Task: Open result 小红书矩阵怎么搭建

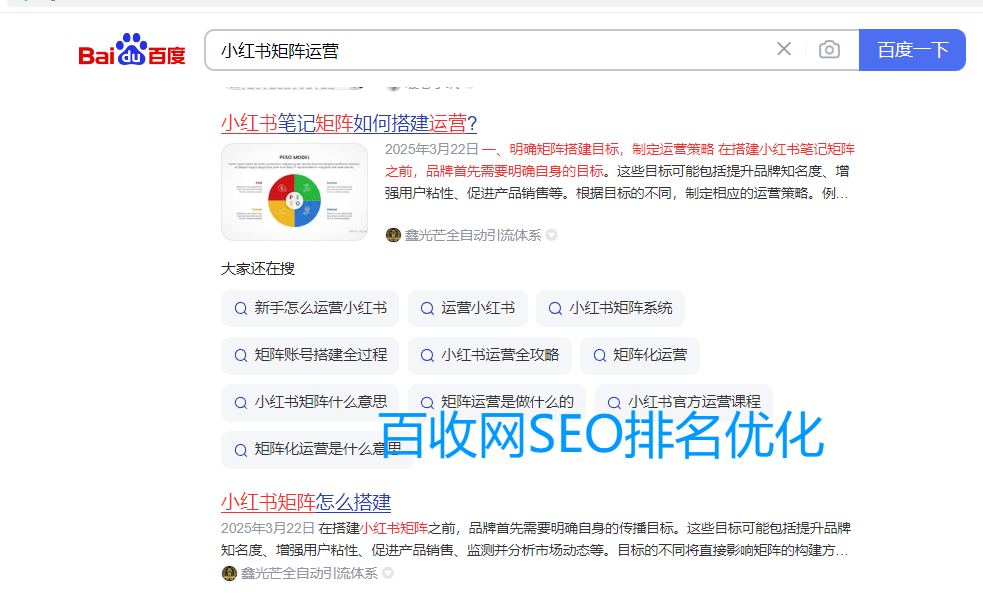Action: click(x=306, y=502)
